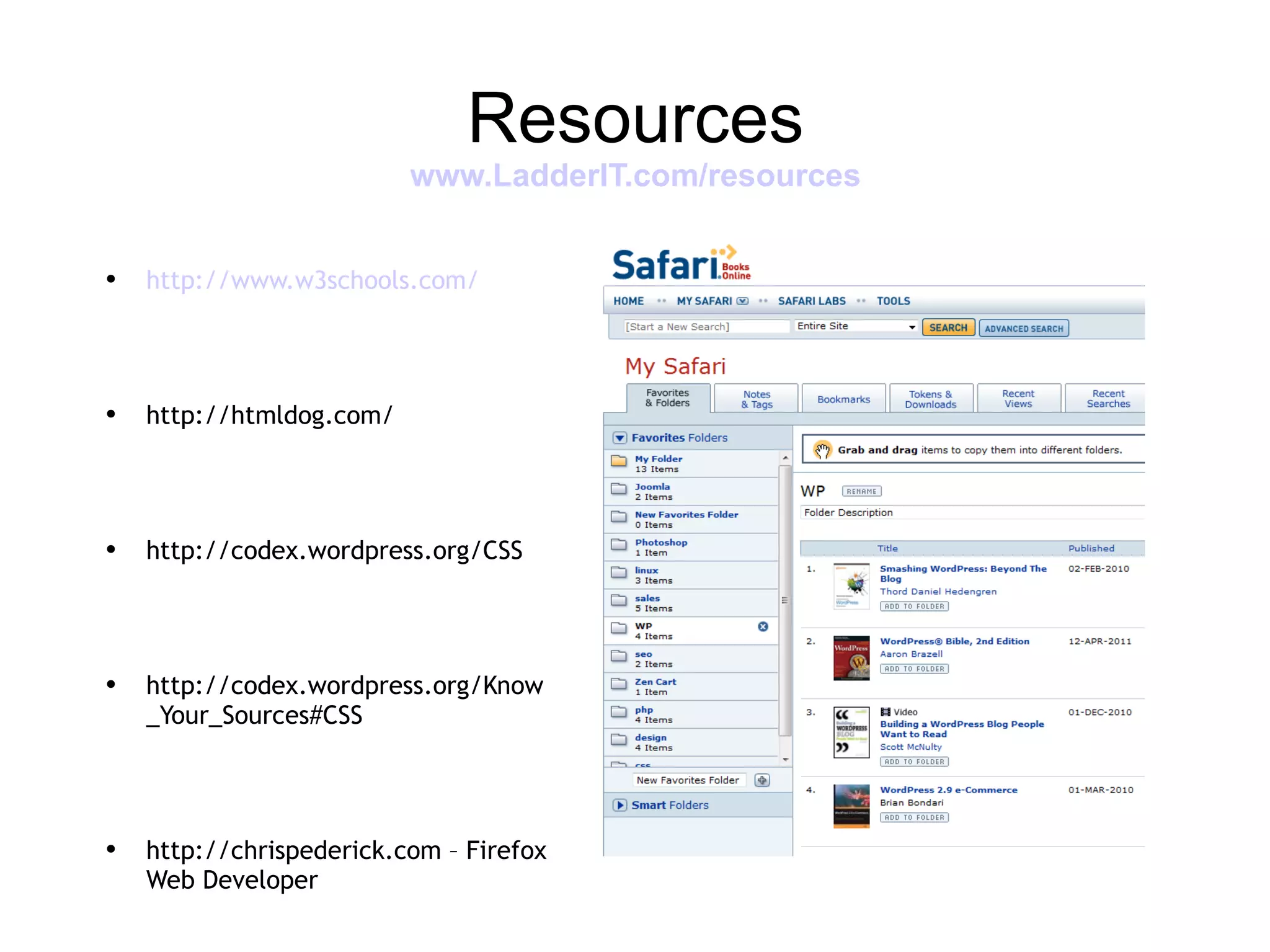Delete the WP folder with X icon
Screen dimensions: 1270x952
763,626
